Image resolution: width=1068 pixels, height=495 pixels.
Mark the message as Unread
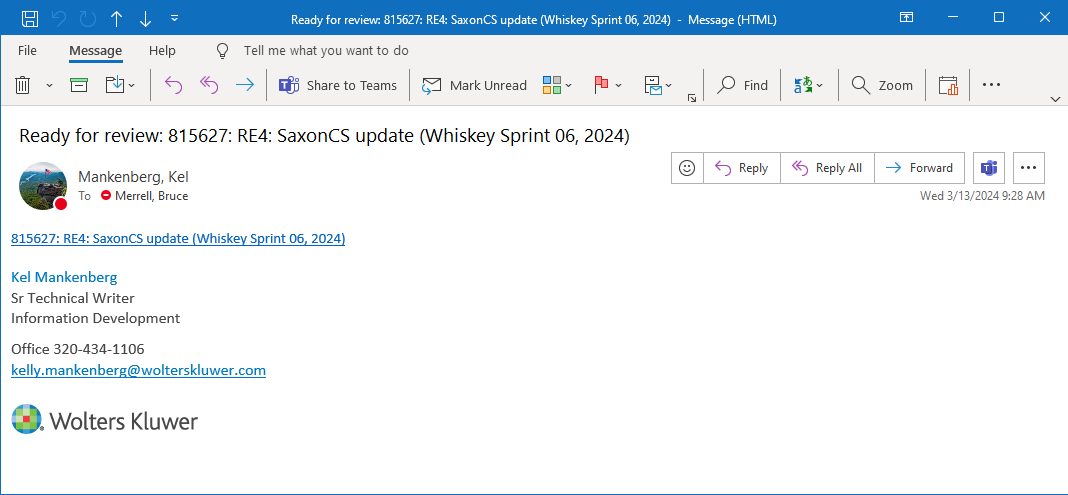(x=474, y=85)
